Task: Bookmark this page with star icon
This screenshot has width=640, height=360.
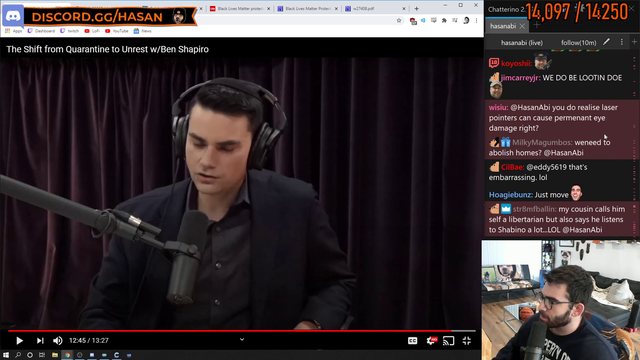Action: click(399, 20)
